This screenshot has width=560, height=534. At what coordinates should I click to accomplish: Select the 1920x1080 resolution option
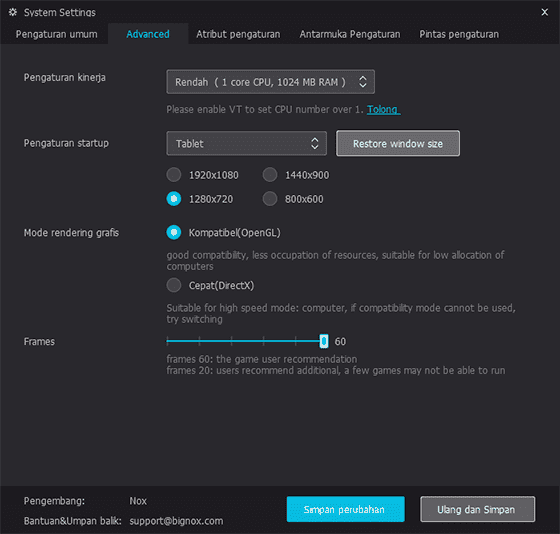[174, 175]
